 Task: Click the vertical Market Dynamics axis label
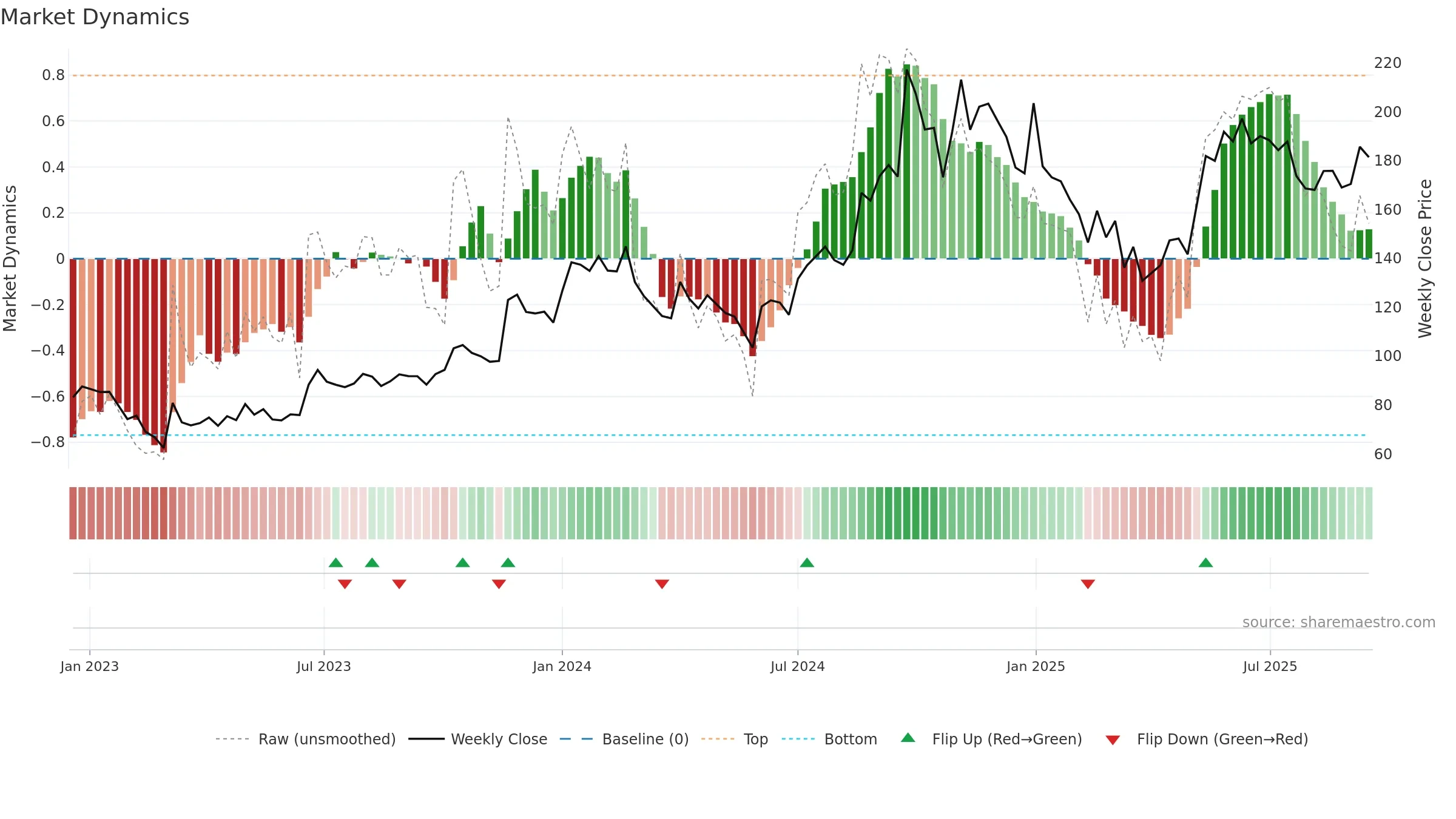(x=10, y=258)
